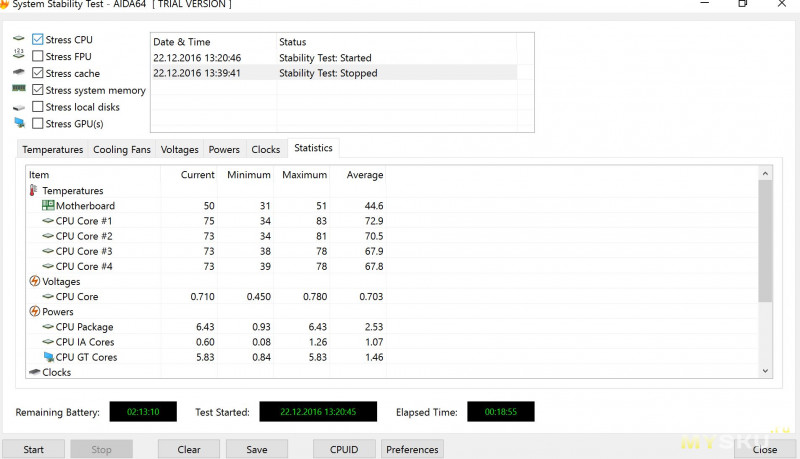This screenshot has height=459, width=800.
Task: Click the Minimum column header
Action: coord(246,175)
